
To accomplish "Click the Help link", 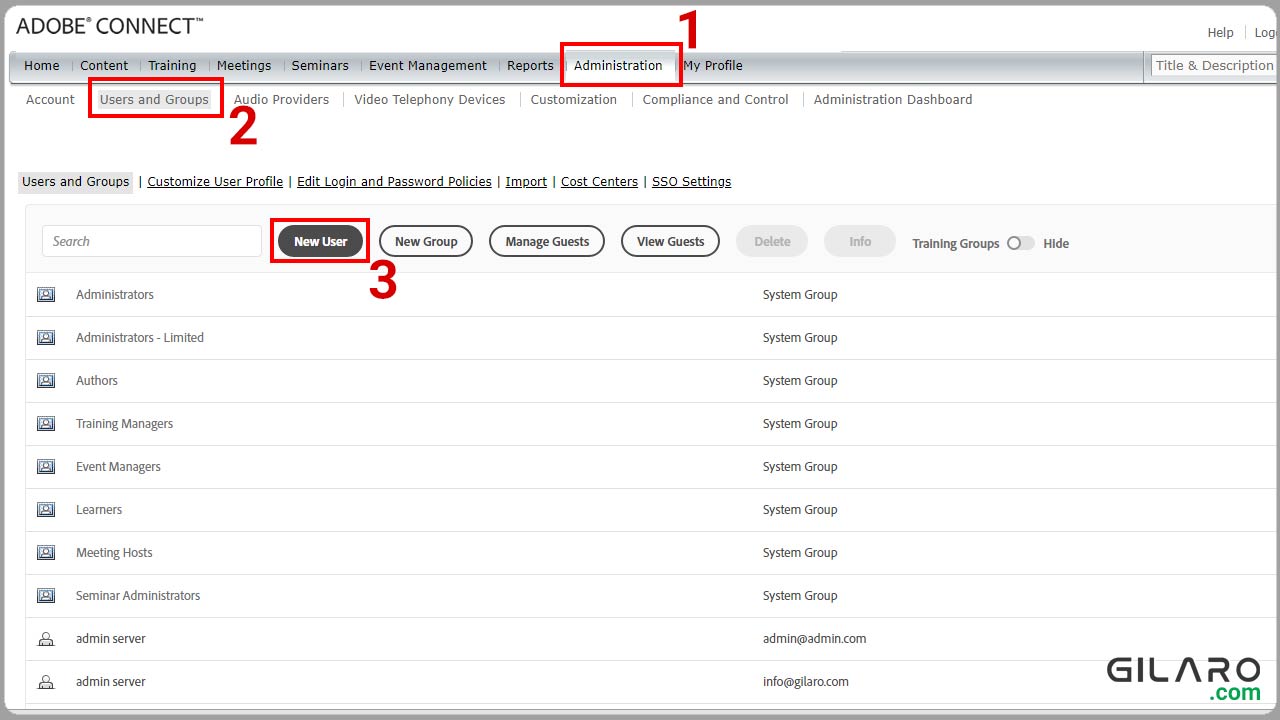I will point(1220,33).
